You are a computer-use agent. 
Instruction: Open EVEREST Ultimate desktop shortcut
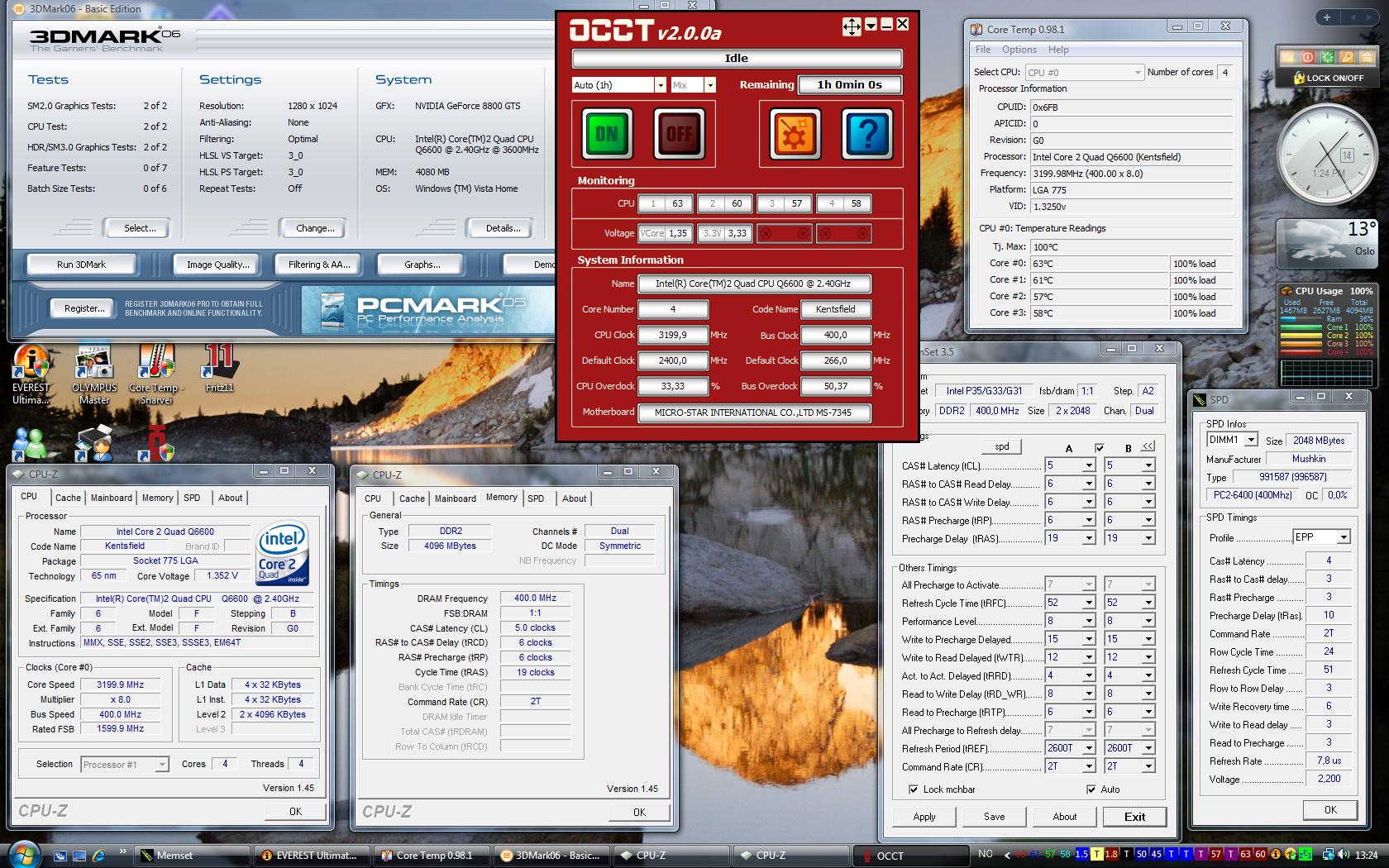pyautogui.click(x=31, y=374)
